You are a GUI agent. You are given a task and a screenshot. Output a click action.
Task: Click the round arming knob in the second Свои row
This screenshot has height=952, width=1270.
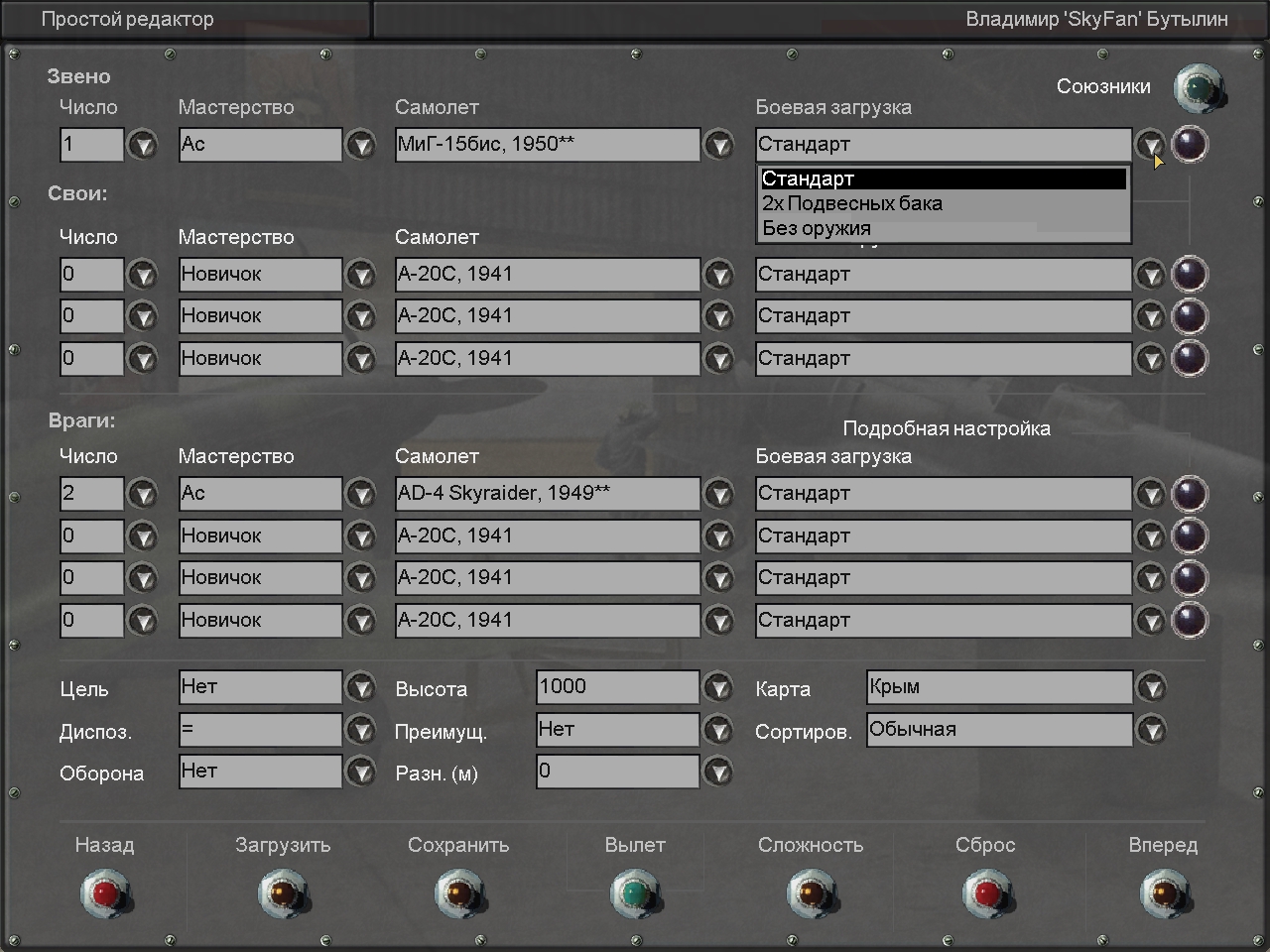(1190, 316)
